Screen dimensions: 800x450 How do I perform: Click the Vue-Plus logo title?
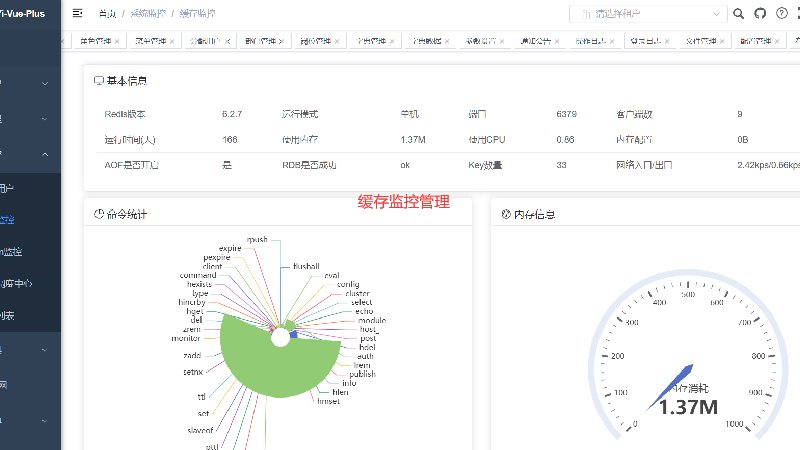[x=22, y=14]
